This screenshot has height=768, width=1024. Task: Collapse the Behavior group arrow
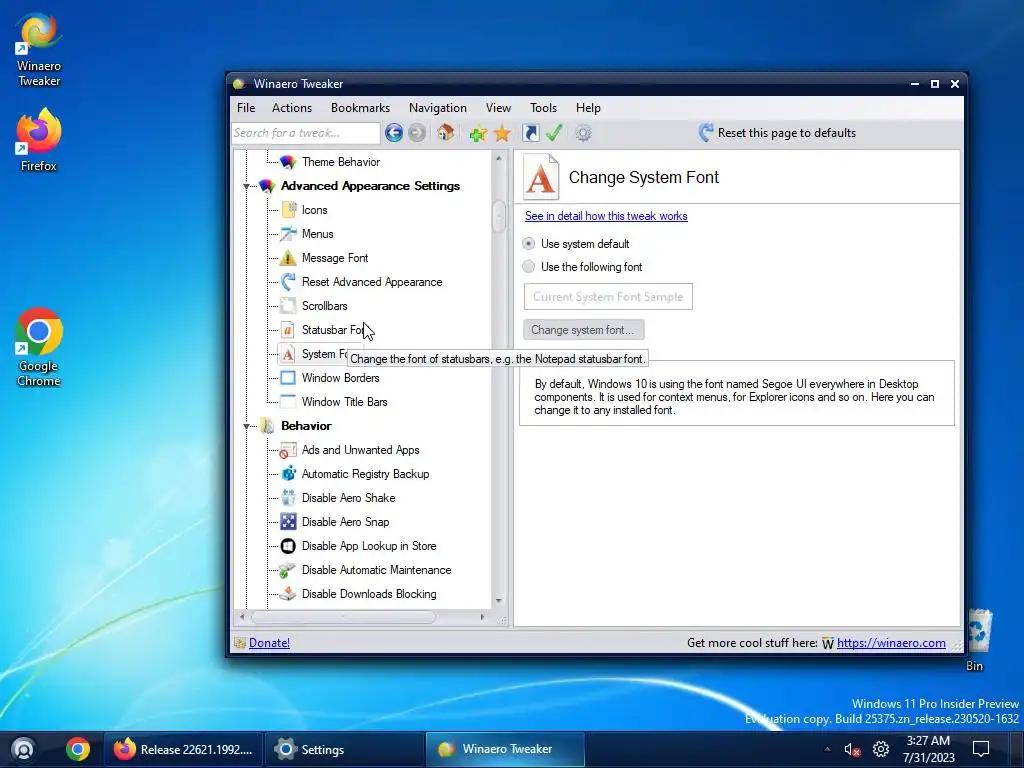pyautogui.click(x=247, y=426)
